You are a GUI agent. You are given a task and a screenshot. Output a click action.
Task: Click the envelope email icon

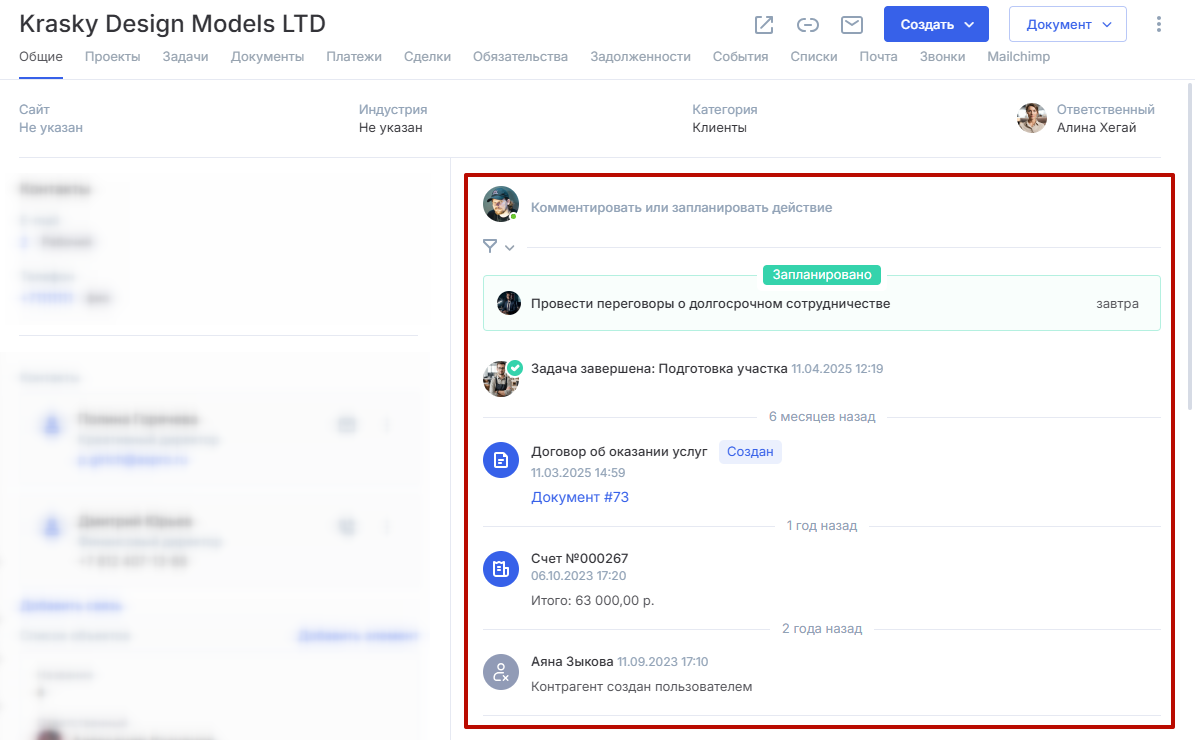pos(852,25)
